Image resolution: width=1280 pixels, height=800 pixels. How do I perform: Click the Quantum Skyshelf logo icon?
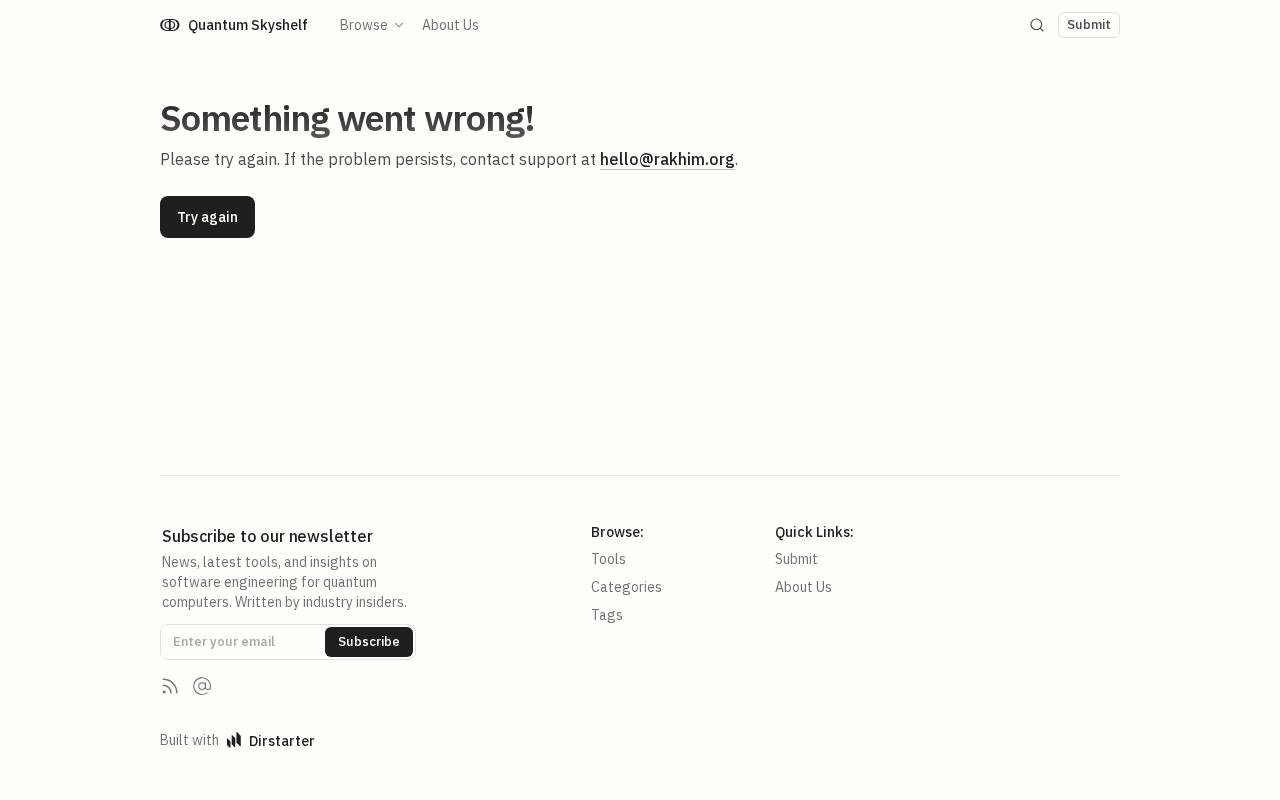(x=170, y=25)
